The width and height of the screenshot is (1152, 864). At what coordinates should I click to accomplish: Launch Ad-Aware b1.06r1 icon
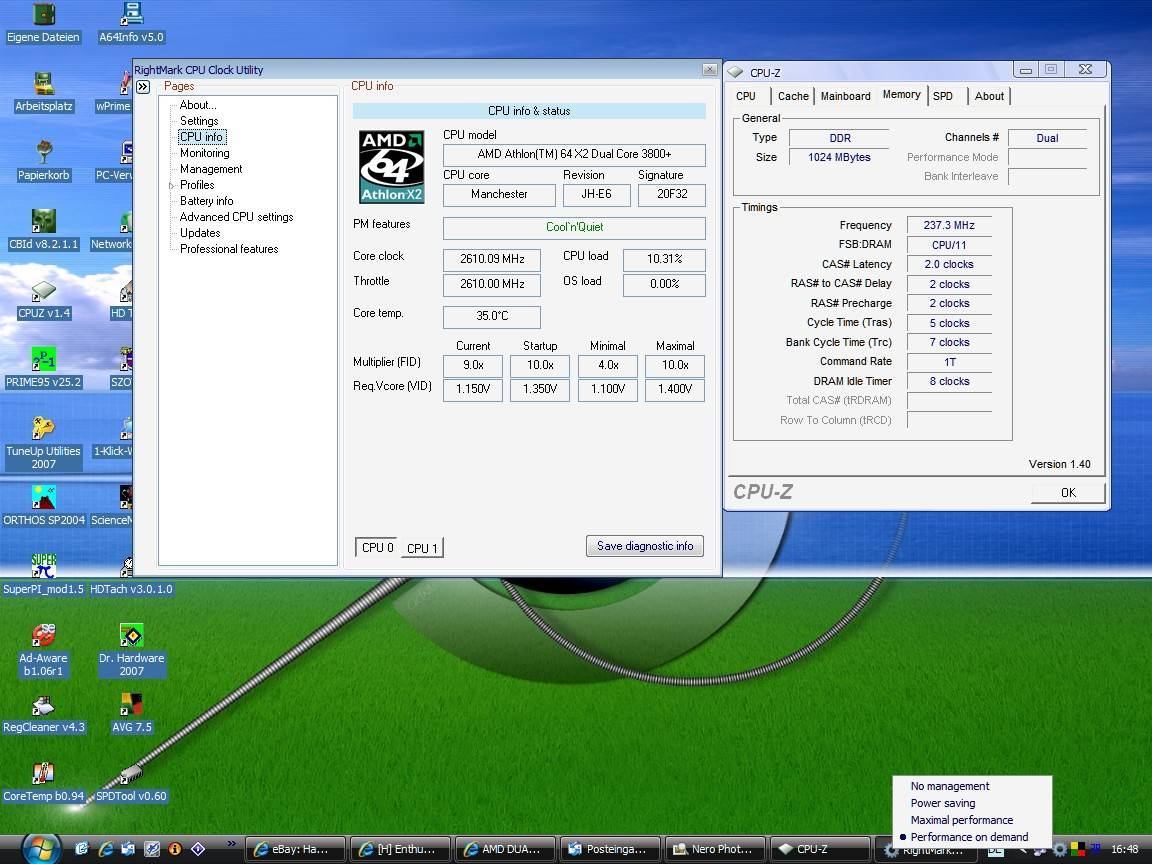[43, 651]
